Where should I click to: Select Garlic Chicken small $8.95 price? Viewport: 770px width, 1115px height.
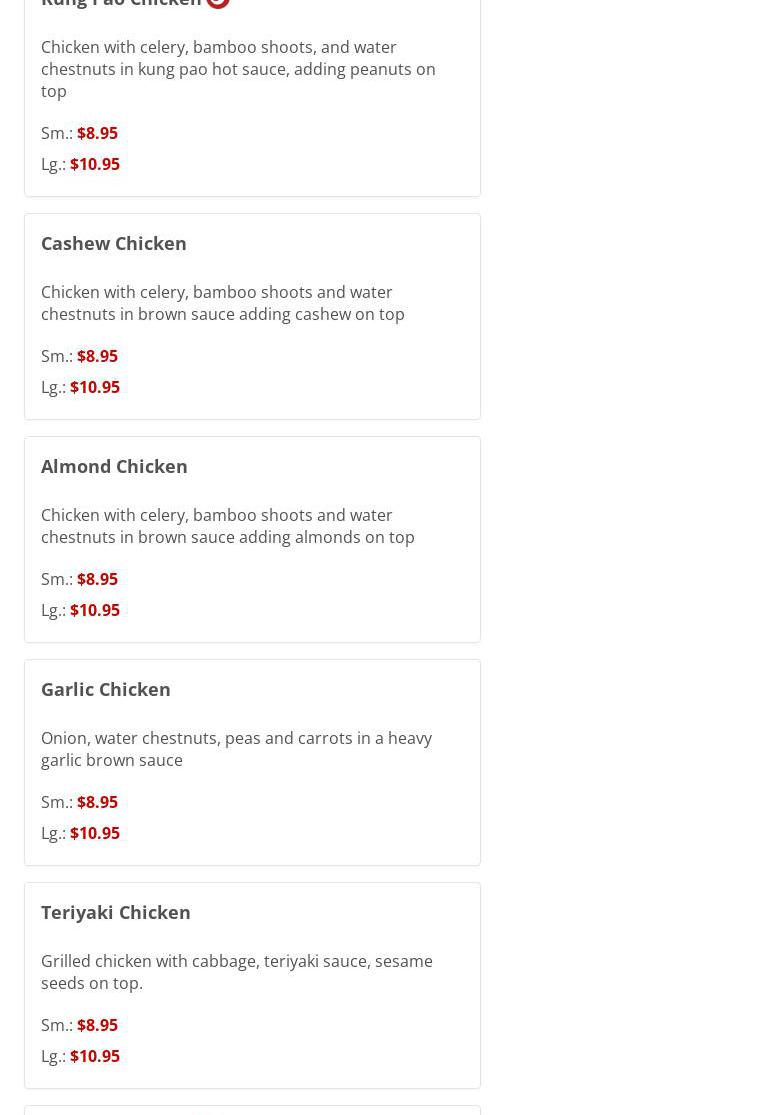(x=97, y=802)
